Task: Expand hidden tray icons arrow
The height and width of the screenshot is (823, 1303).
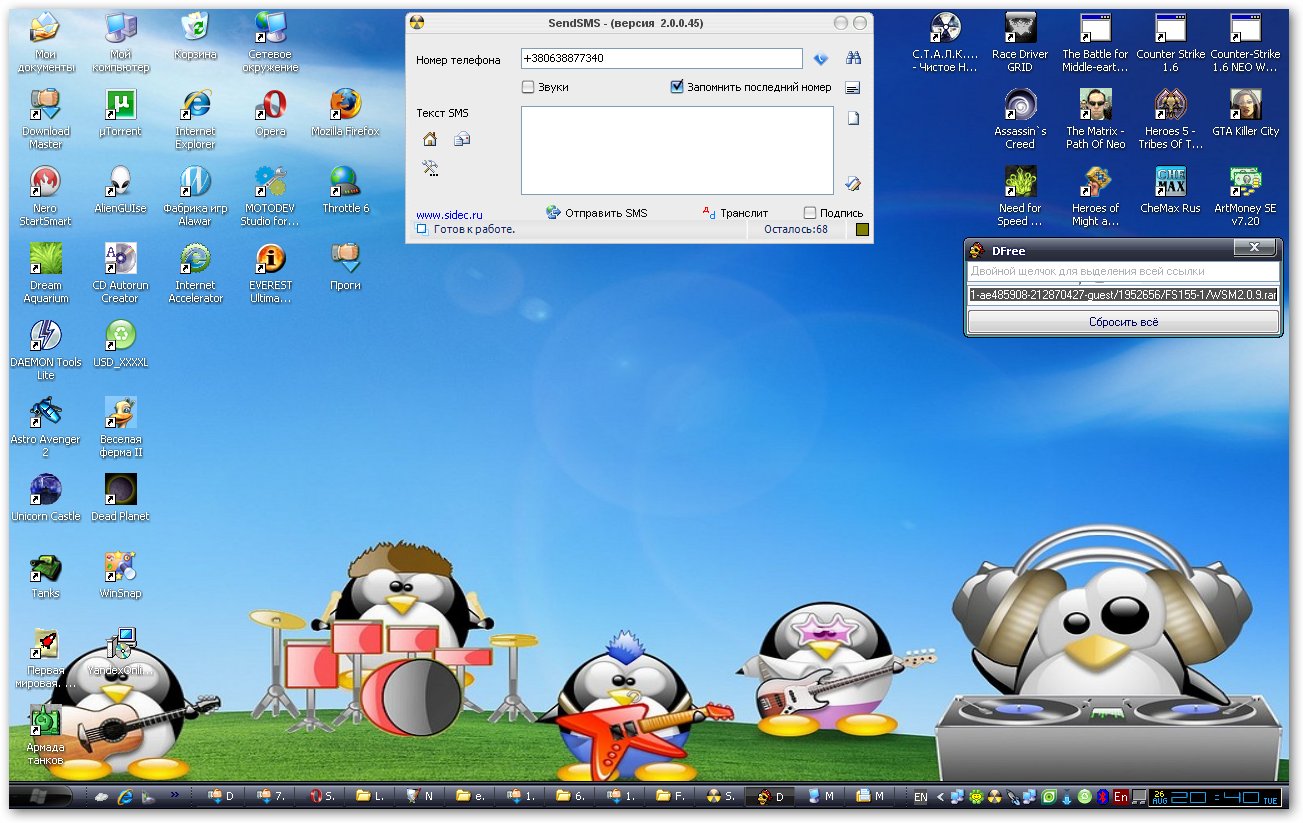Action: 940,797
